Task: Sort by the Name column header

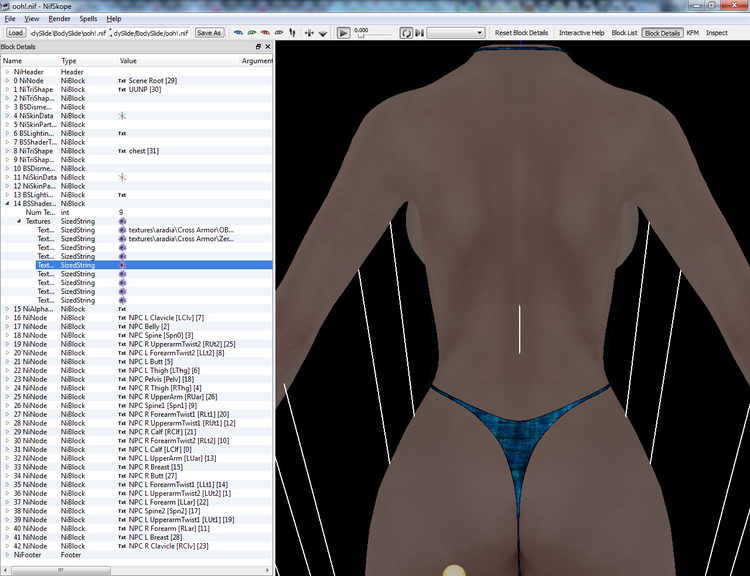Action: [x=30, y=61]
